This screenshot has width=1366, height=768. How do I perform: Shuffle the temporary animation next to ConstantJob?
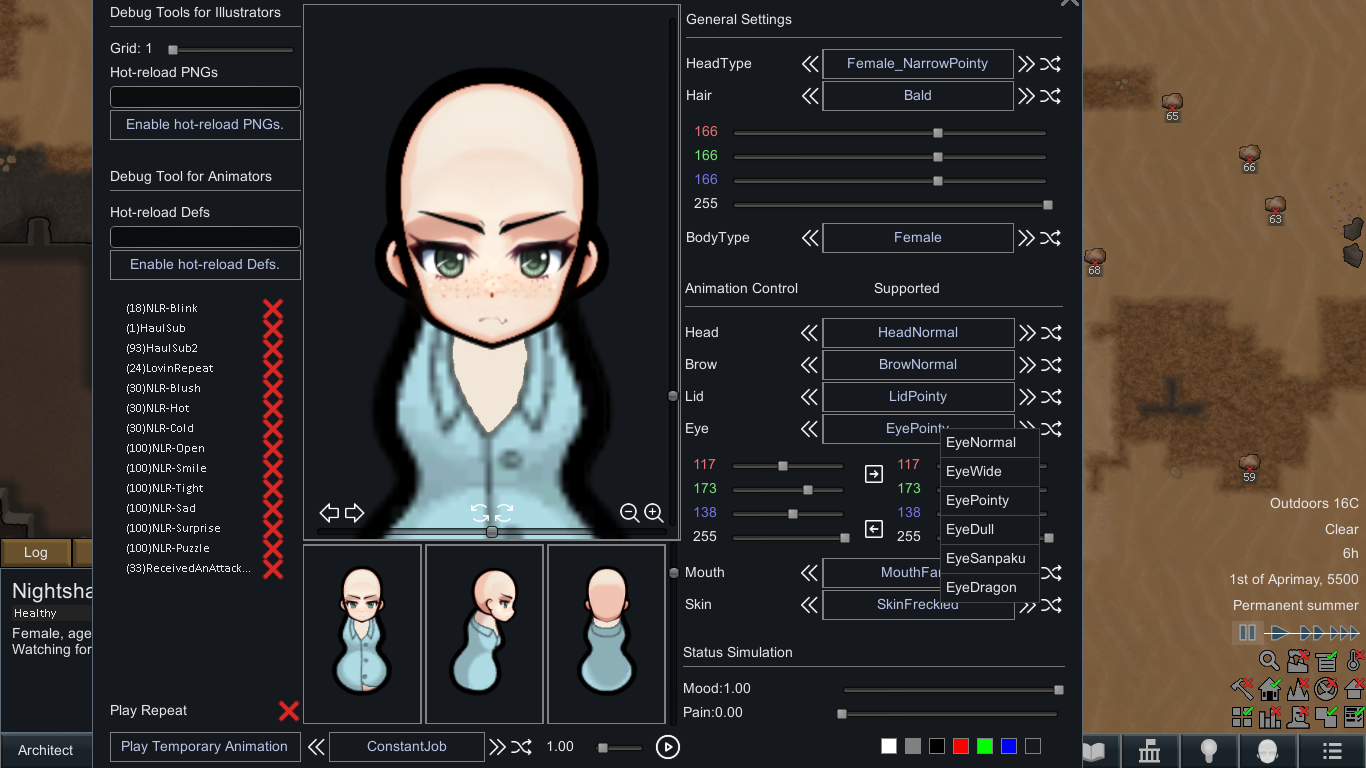521,747
